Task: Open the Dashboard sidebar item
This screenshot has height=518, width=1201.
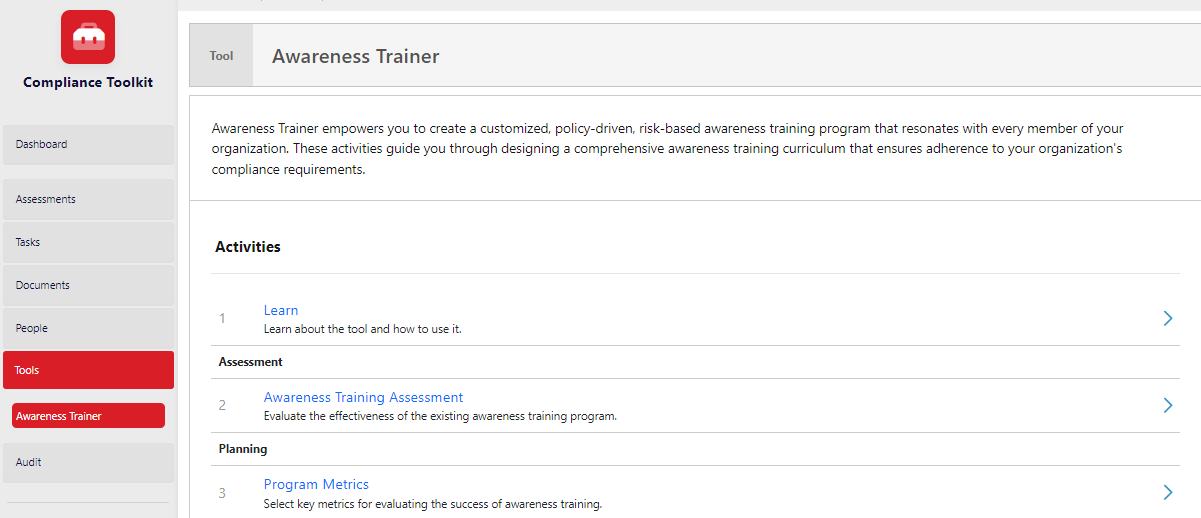Action: pos(88,144)
